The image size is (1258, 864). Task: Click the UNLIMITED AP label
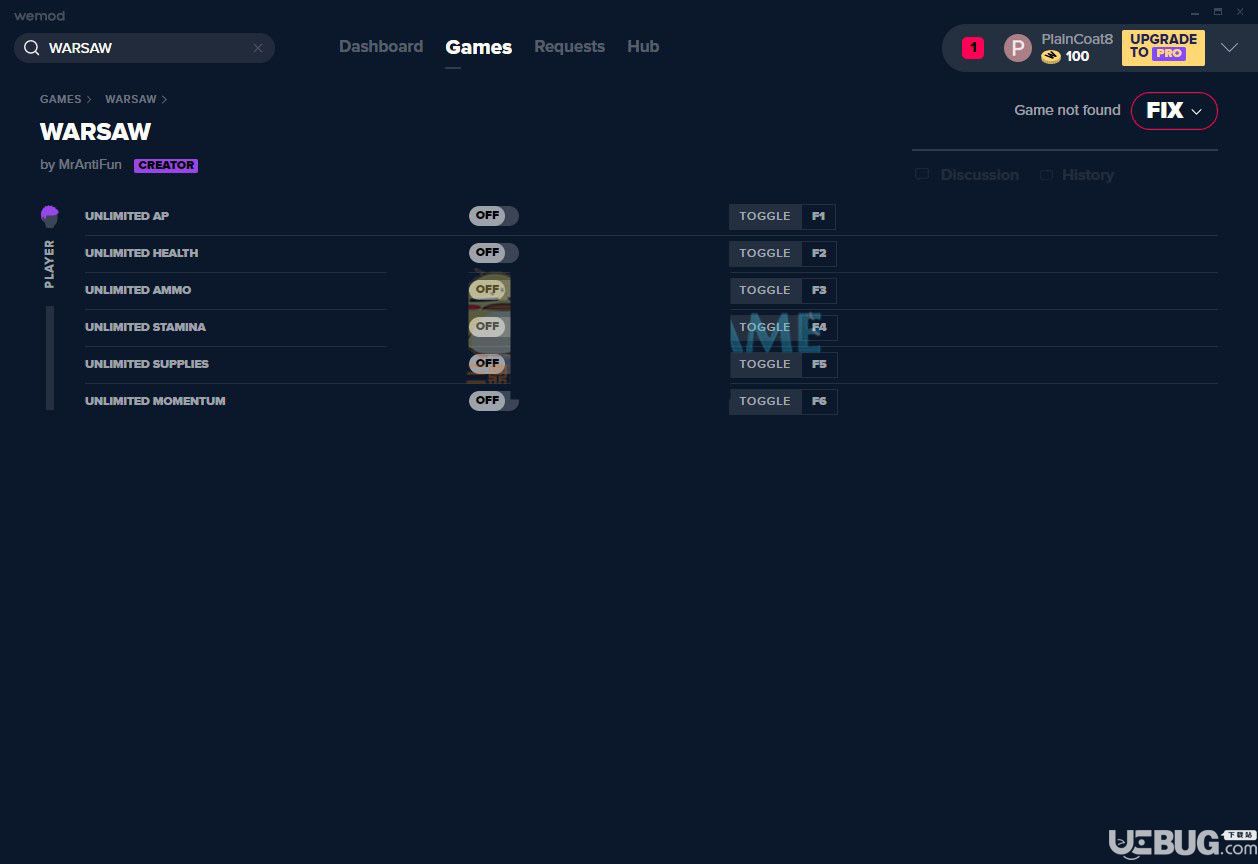(x=127, y=216)
